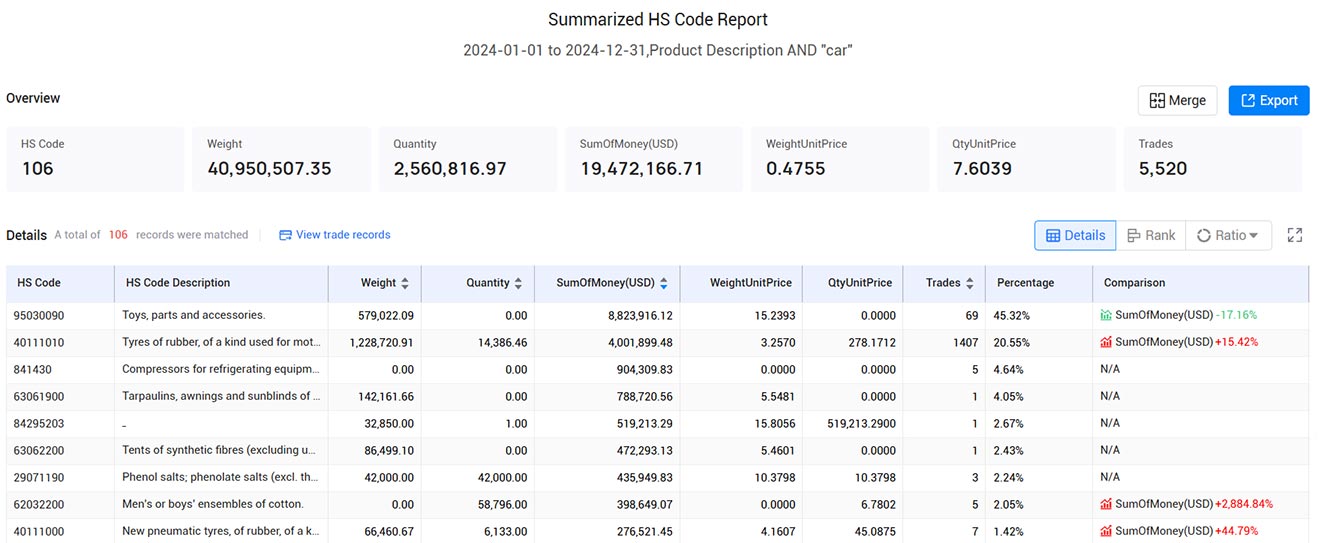Click comparison value -17.16%
The height and width of the screenshot is (543, 1318).
[1236, 315]
